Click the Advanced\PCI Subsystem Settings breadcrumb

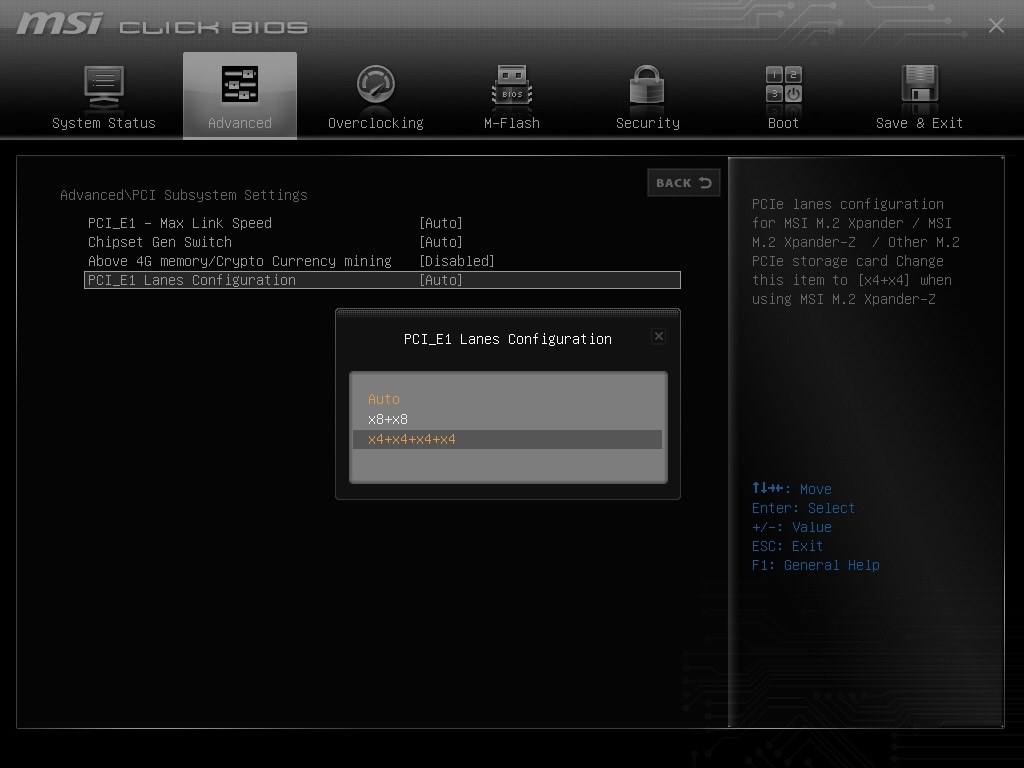click(184, 195)
